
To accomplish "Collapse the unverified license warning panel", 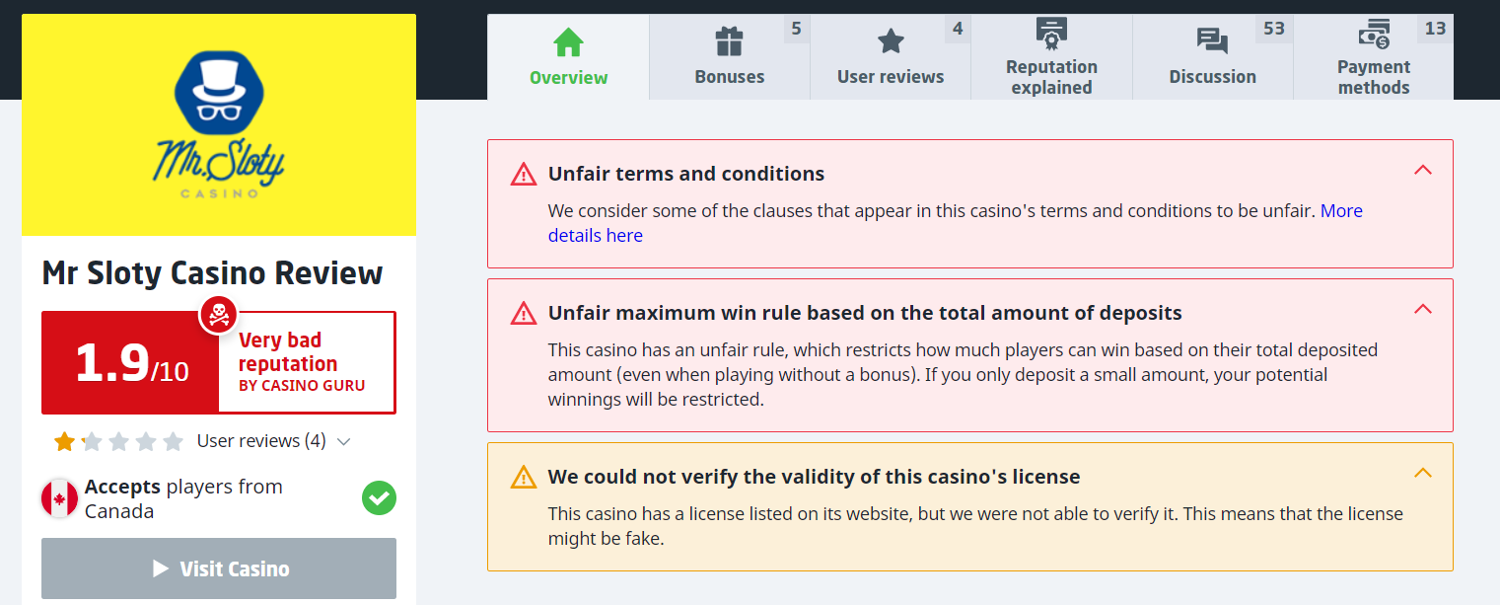I will (x=1422, y=473).
